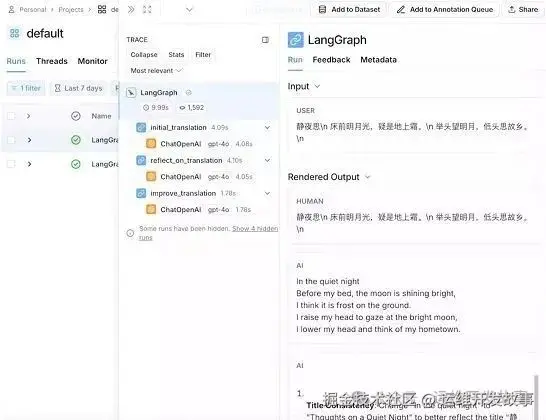Select the initial_translation chain icon

pyautogui.click(x=141, y=127)
